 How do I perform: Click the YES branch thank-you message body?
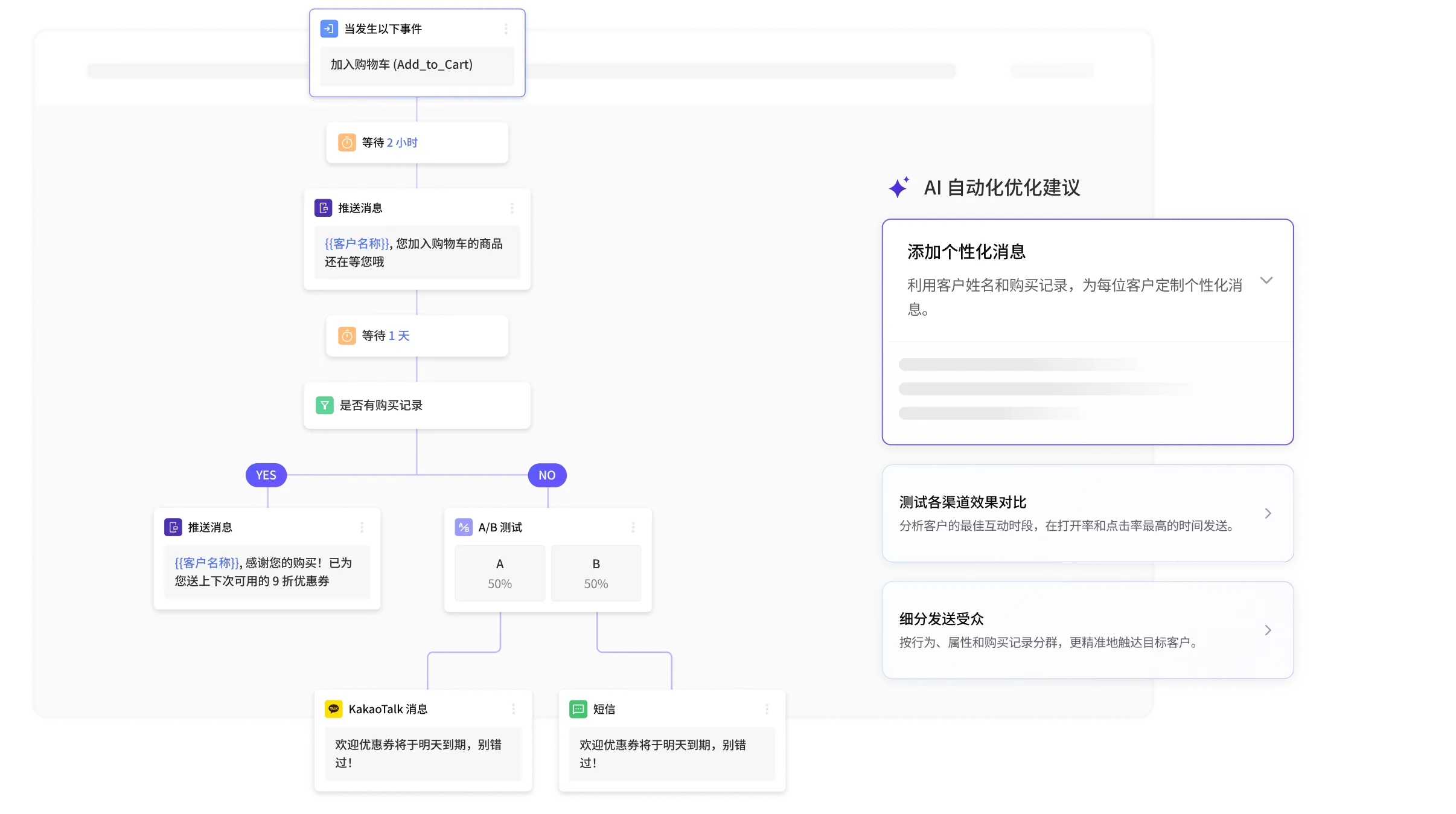[x=263, y=572]
